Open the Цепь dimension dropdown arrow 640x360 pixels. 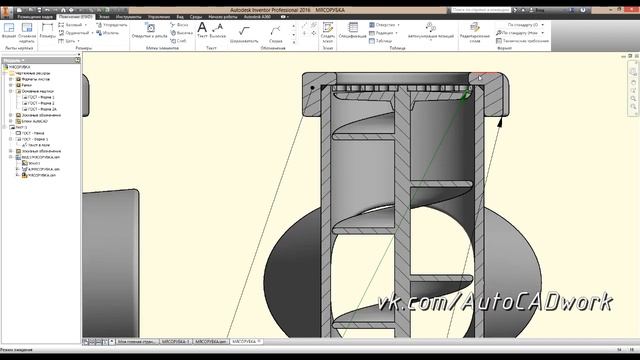[78, 41]
